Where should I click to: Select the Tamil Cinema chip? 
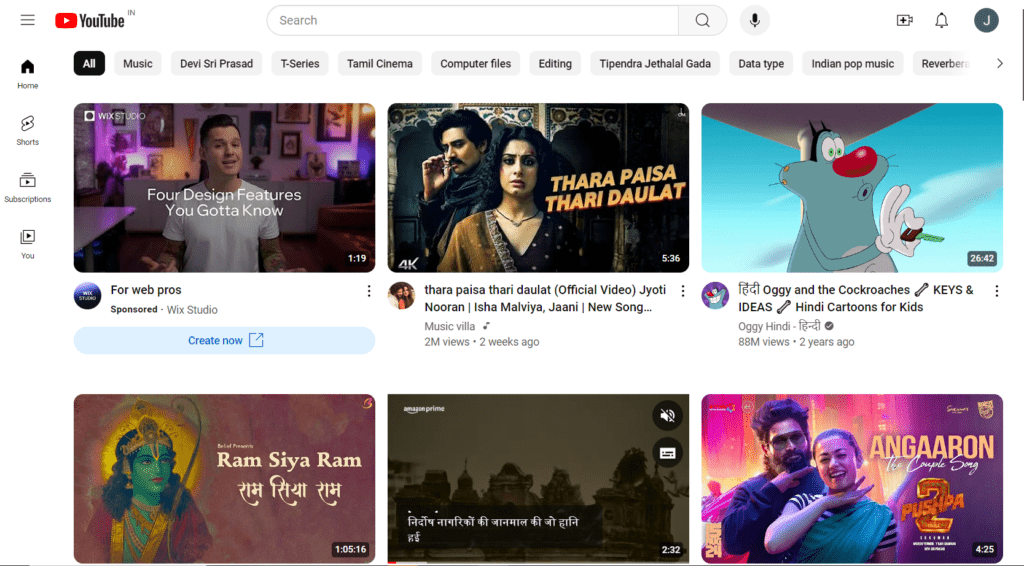click(x=379, y=63)
